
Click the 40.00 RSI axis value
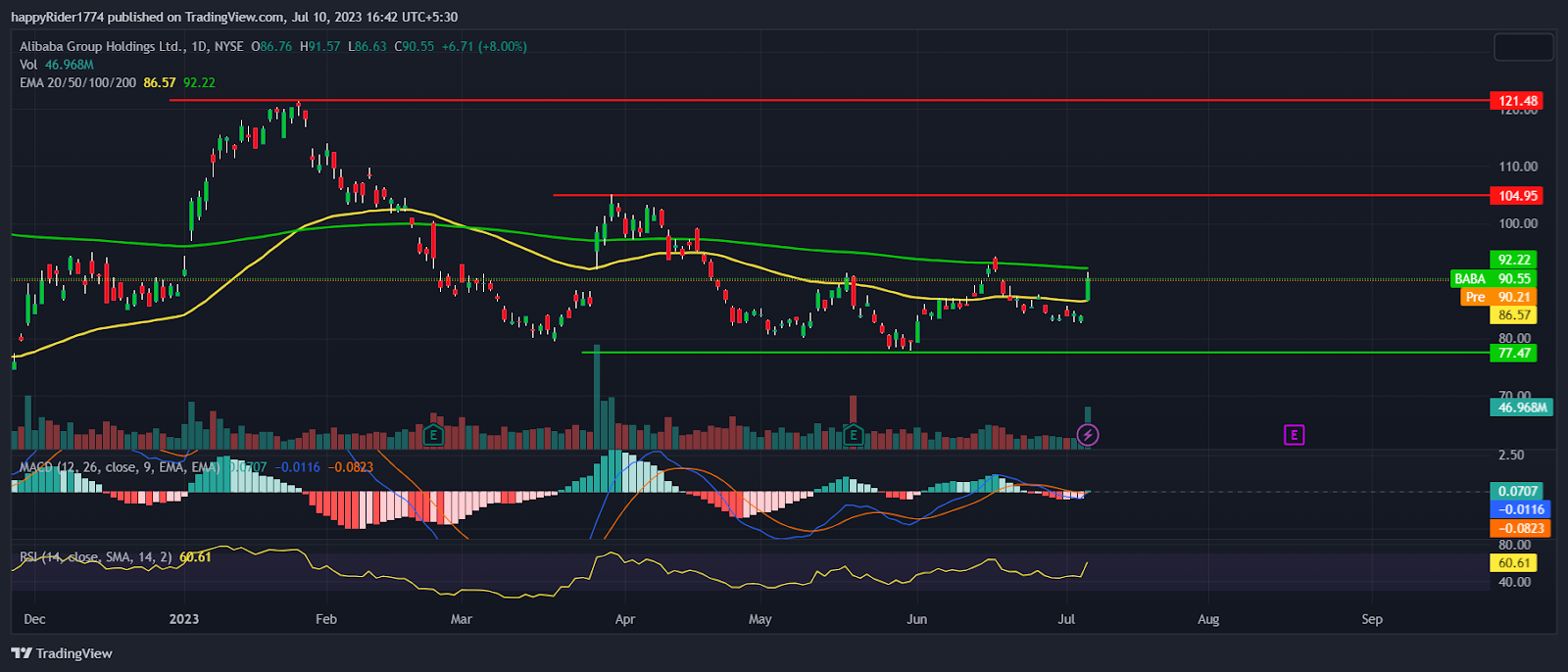1515,582
